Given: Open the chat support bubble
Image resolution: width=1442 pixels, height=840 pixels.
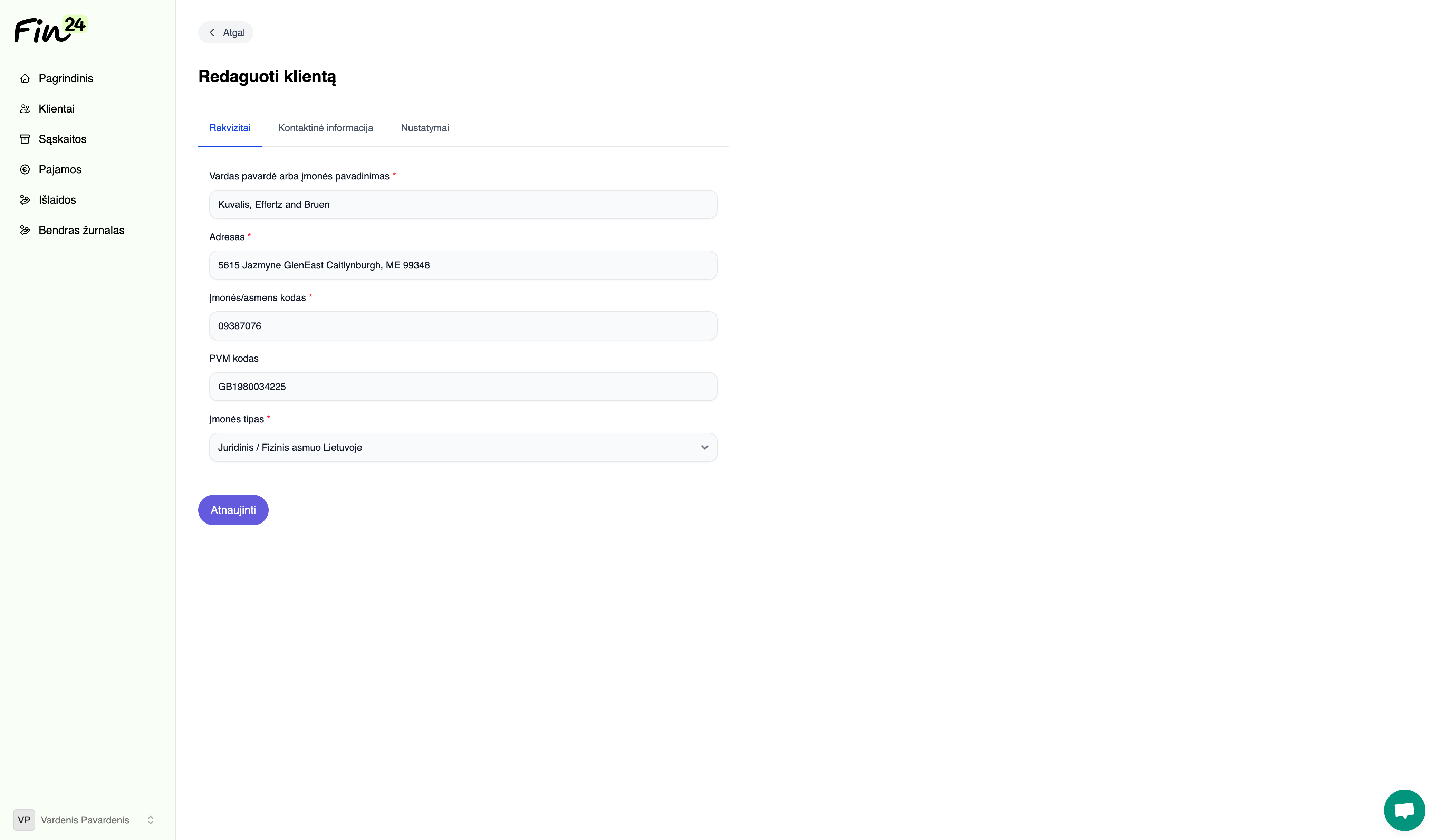Looking at the screenshot, I should click(x=1404, y=810).
